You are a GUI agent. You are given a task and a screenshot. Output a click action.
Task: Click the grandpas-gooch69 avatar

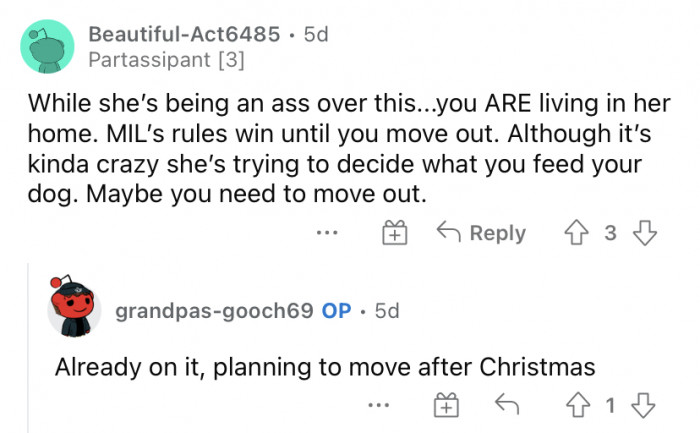click(x=75, y=310)
